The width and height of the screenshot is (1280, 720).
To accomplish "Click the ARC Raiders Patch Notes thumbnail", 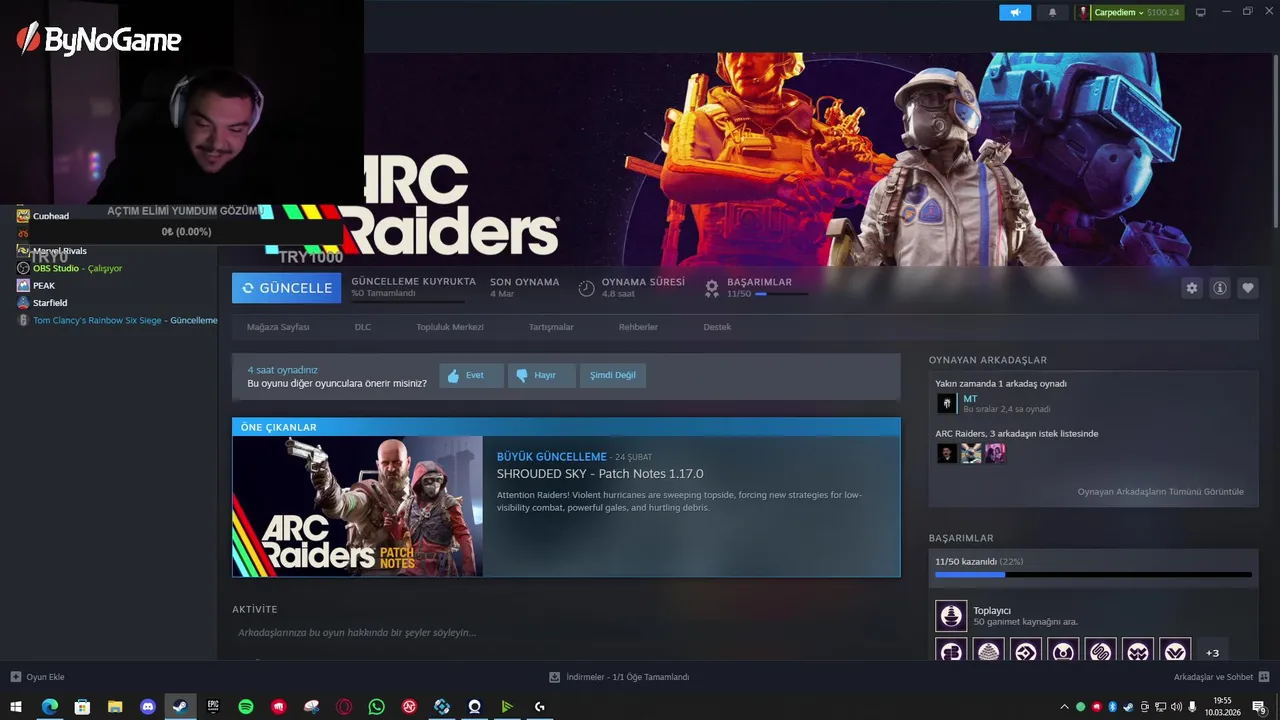I will tap(358, 506).
